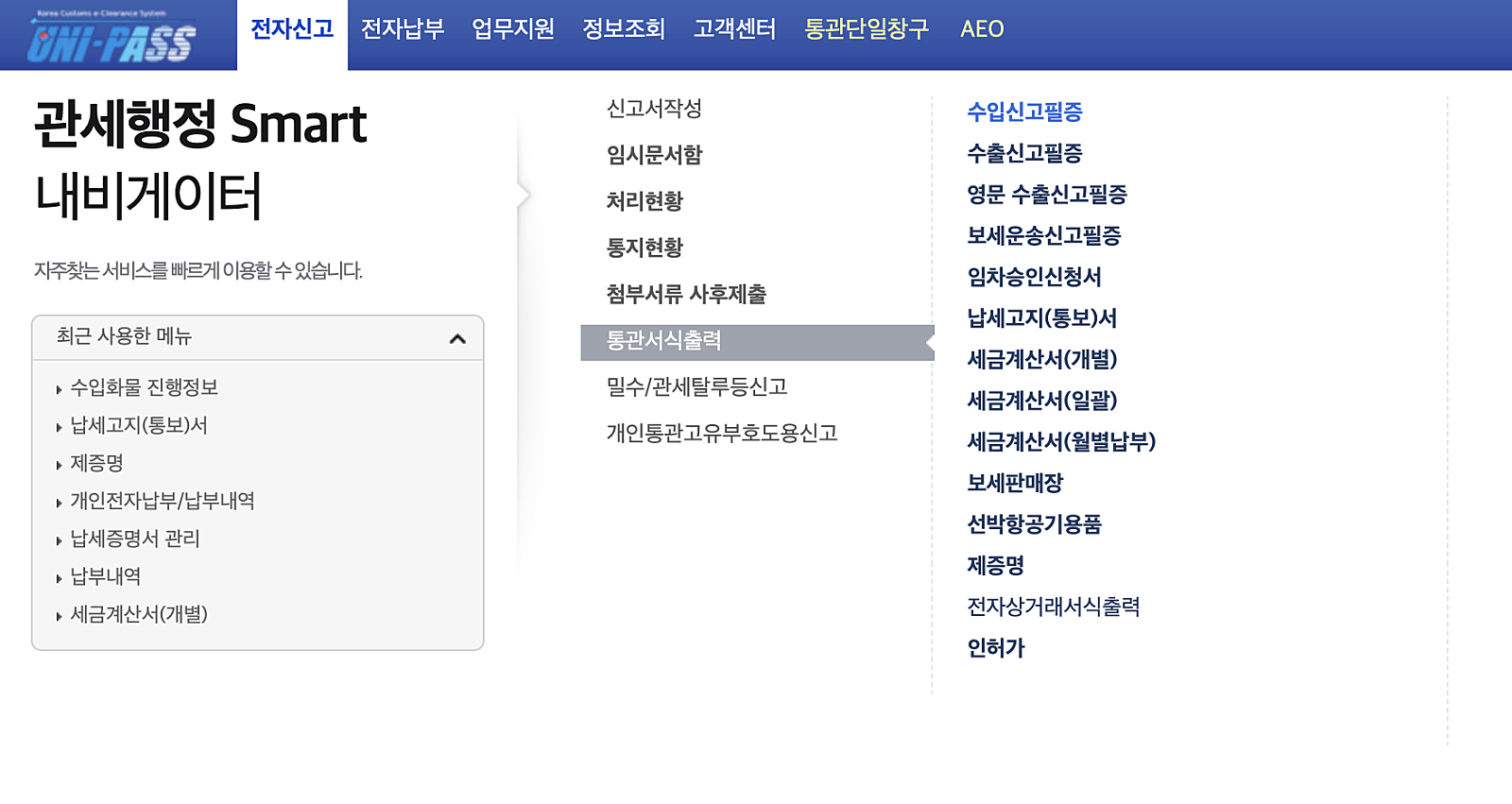This screenshot has height=804, width=1512.
Task: Select 신고서작성 in the submenu
Action: 654,109
